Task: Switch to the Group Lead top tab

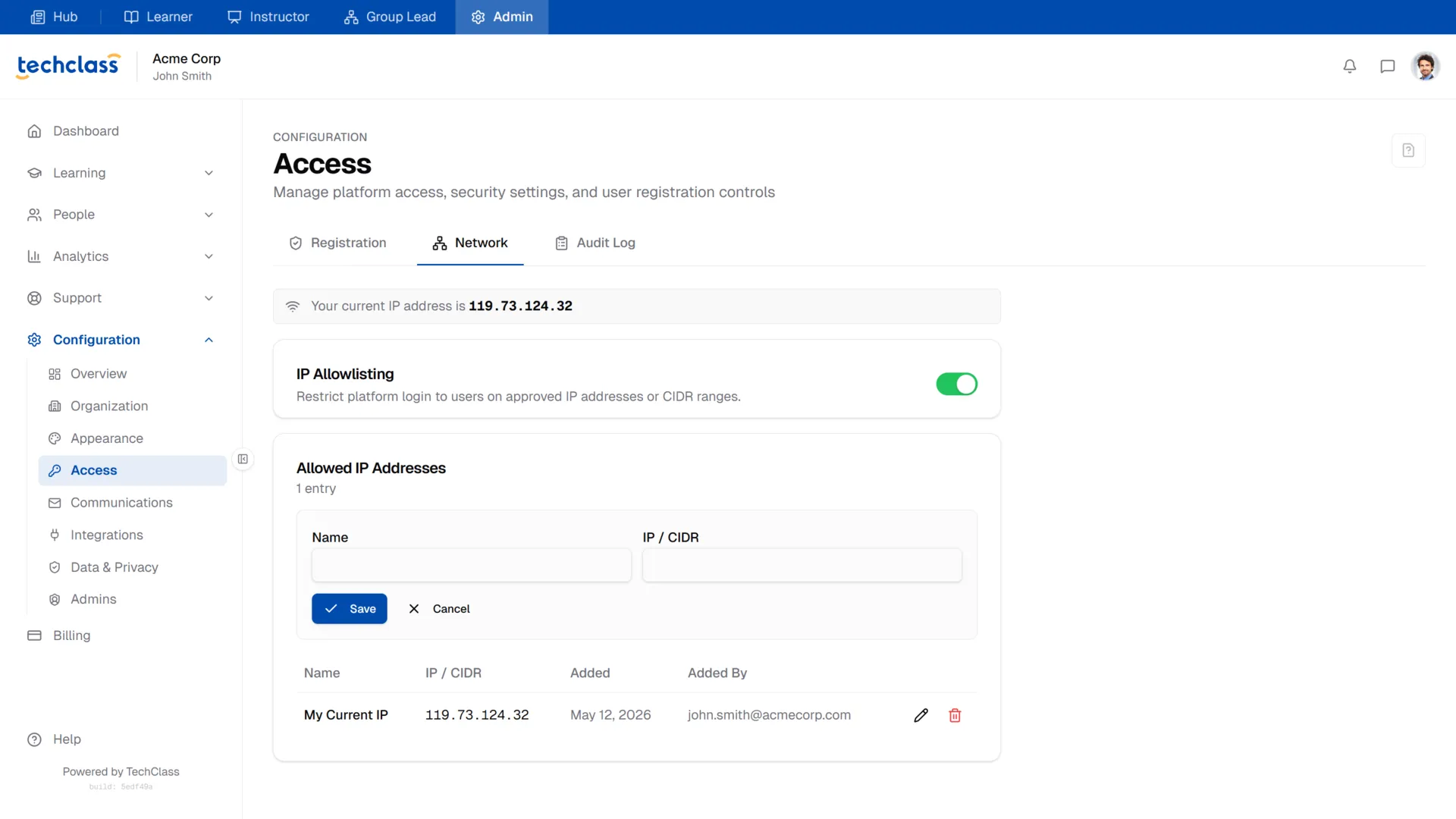Action: (x=390, y=17)
